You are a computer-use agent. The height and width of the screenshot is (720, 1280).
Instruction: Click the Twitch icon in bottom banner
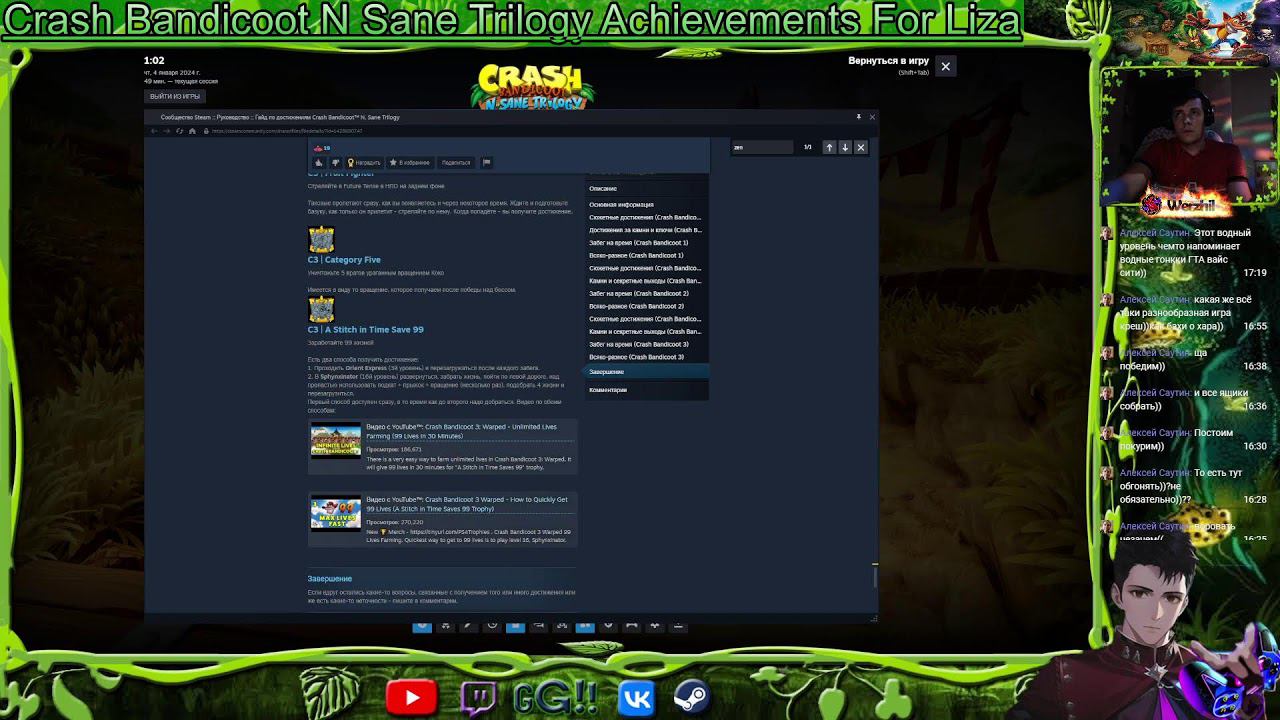[478, 697]
